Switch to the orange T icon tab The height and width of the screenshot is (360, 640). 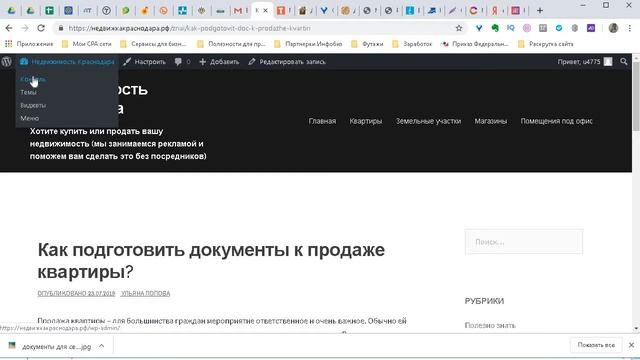[281, 11]
